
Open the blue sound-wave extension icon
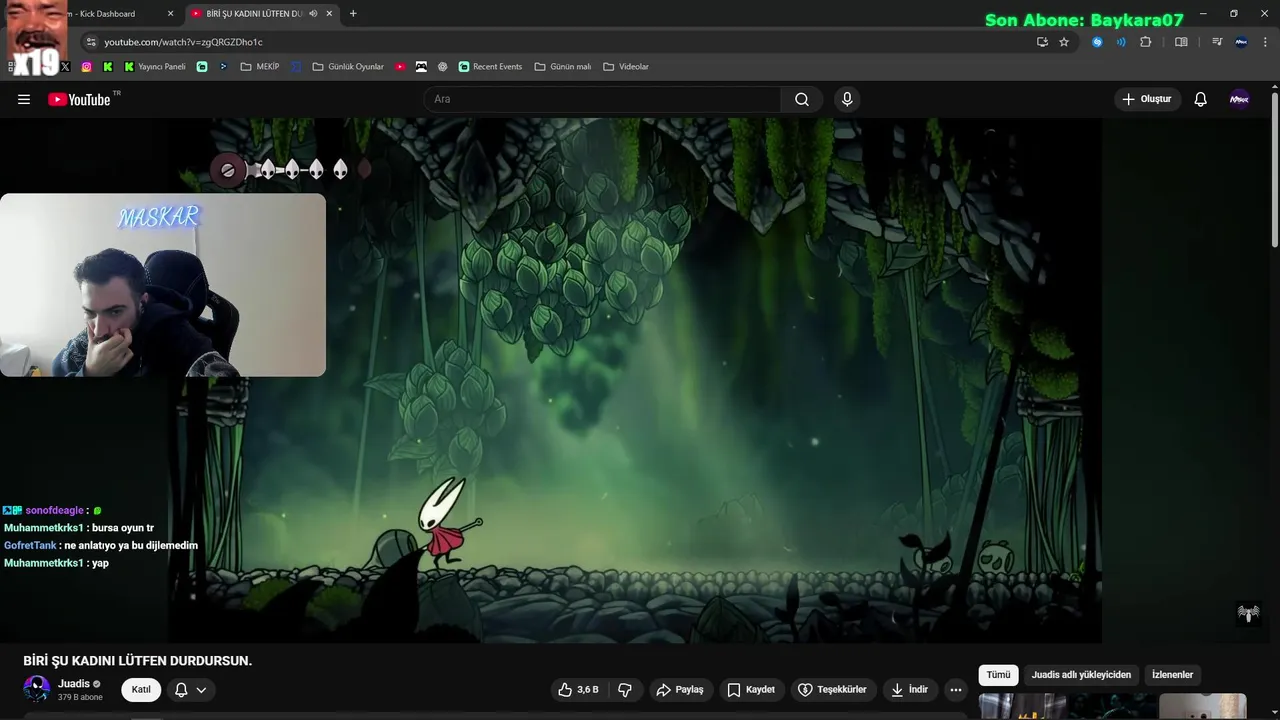point(1121,42)
